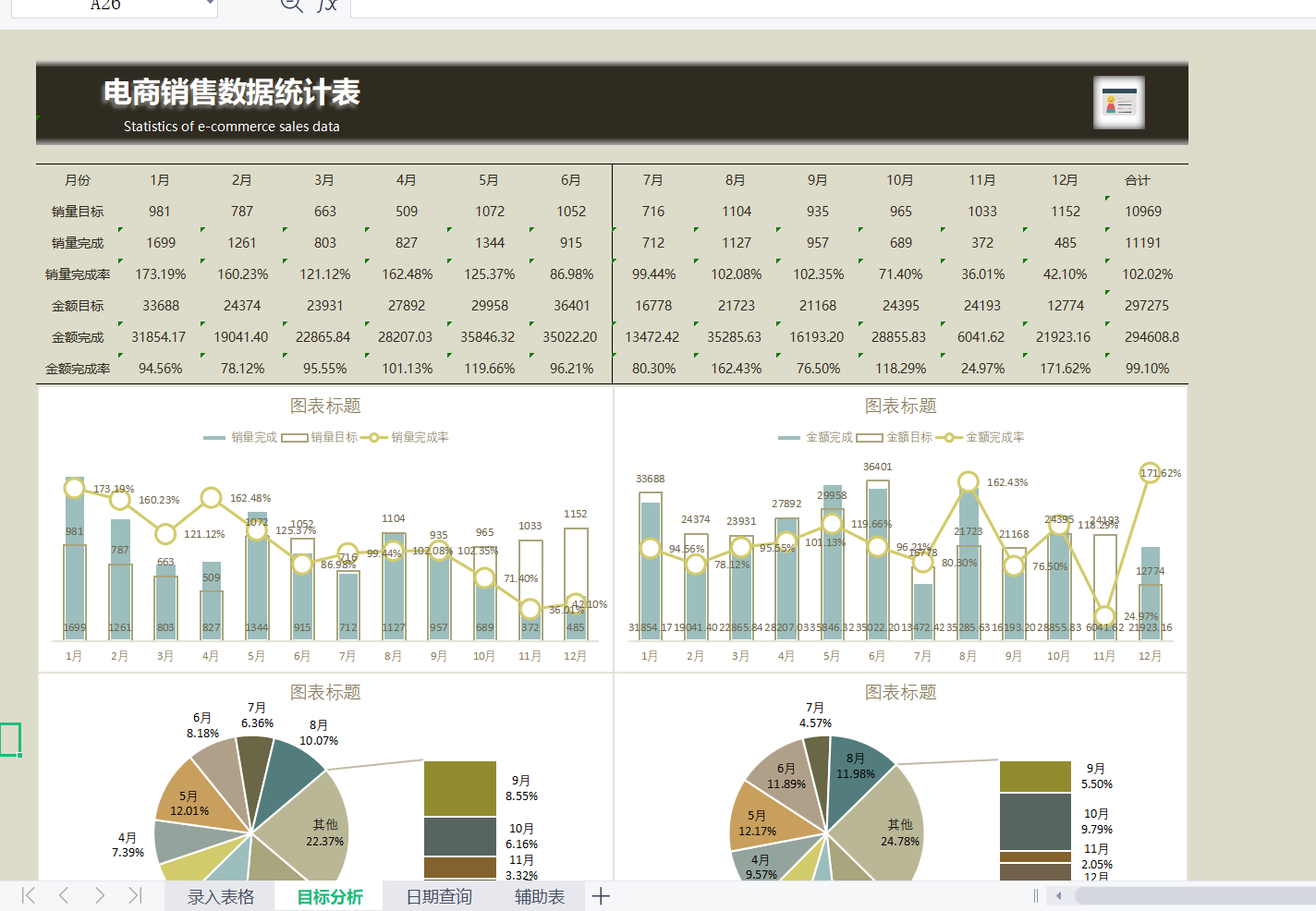Click the olive bar segment for 9月 8.55%

(460, 788)
